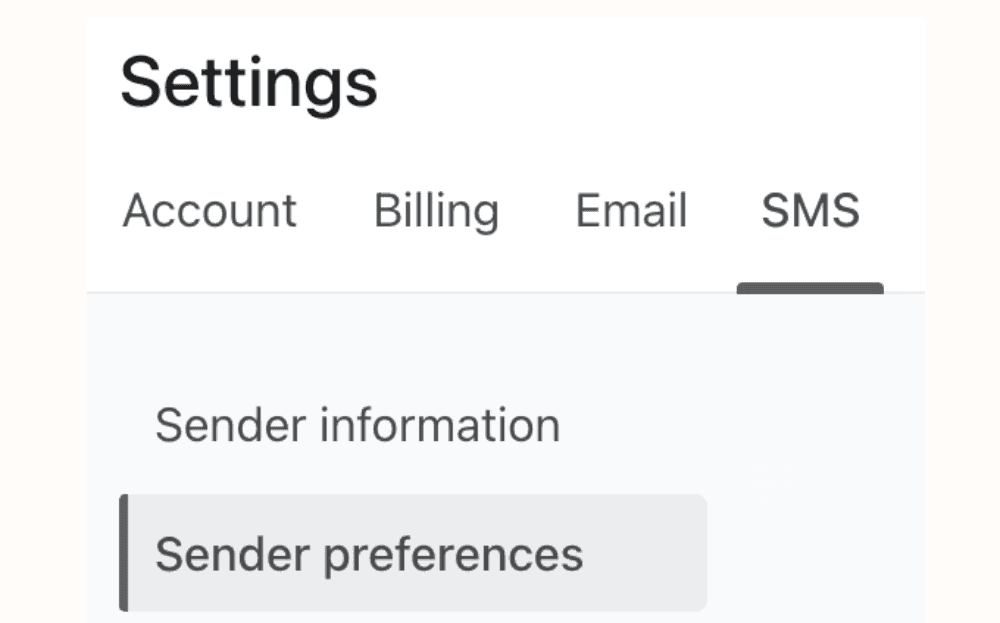Show Billing settings page
The image size is (1000, 623).
pyautogui.click(x=436, y=210)
